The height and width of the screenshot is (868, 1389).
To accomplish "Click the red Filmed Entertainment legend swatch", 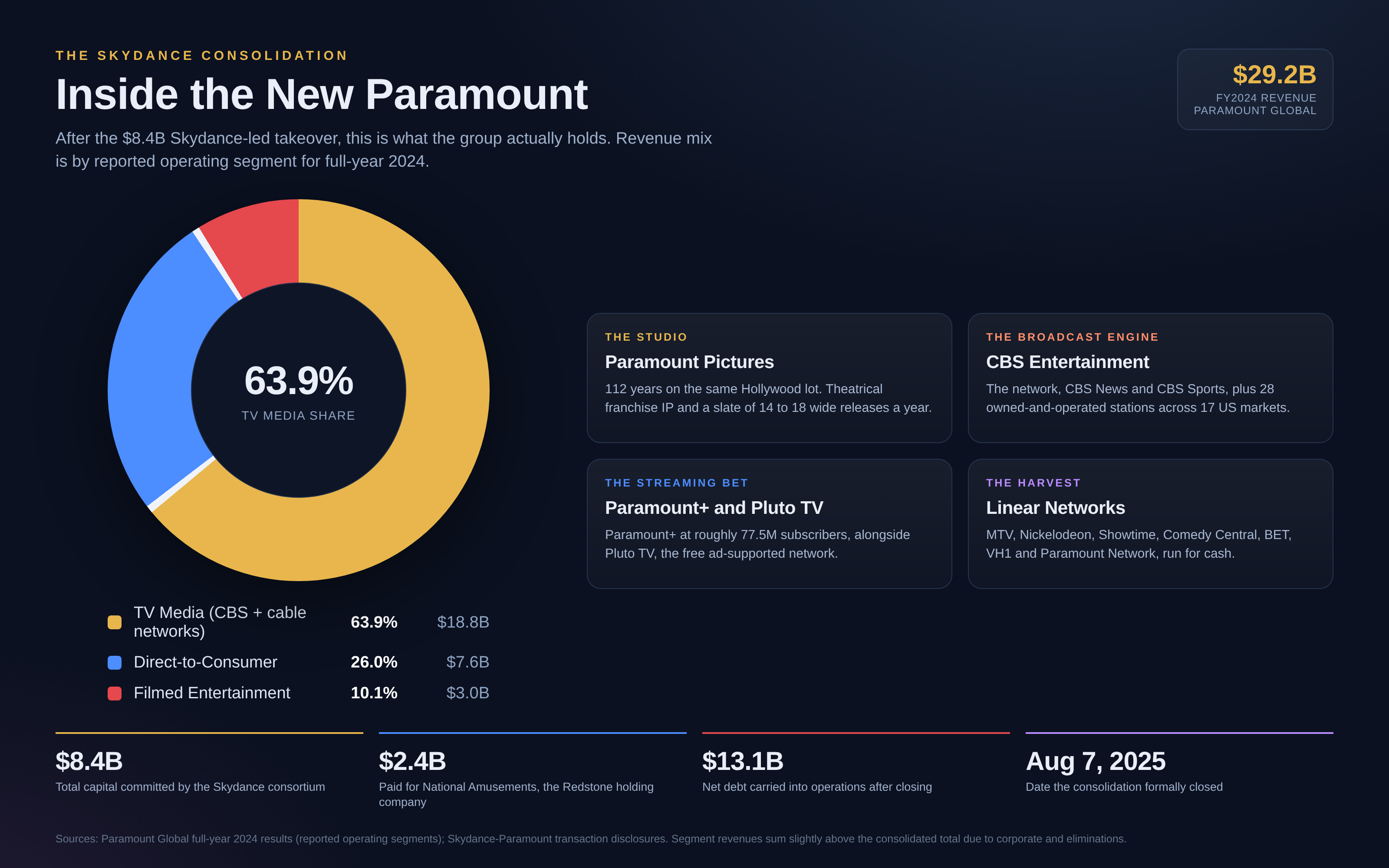I will click(x=114, y=694).
